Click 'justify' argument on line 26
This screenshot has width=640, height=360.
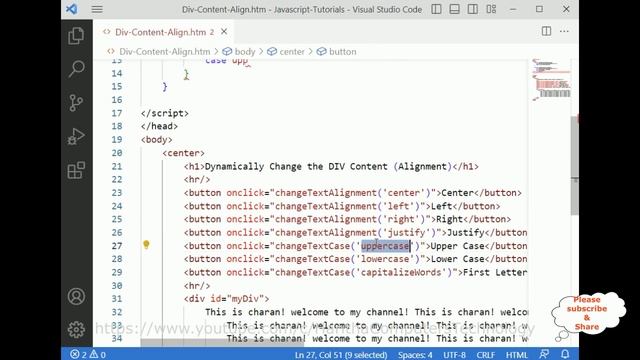coord(406,233)
